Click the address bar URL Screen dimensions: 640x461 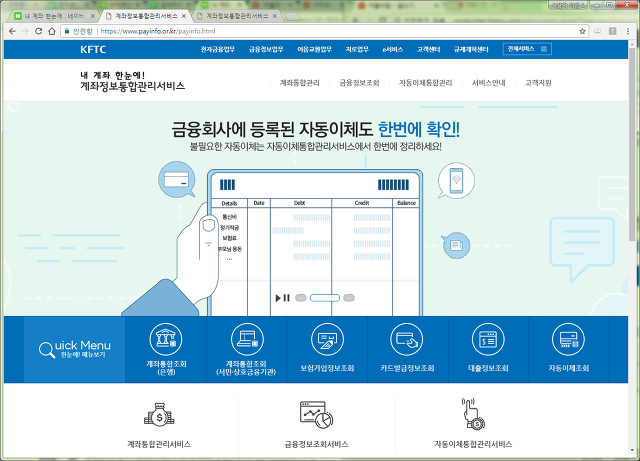(x=158, y=31)
